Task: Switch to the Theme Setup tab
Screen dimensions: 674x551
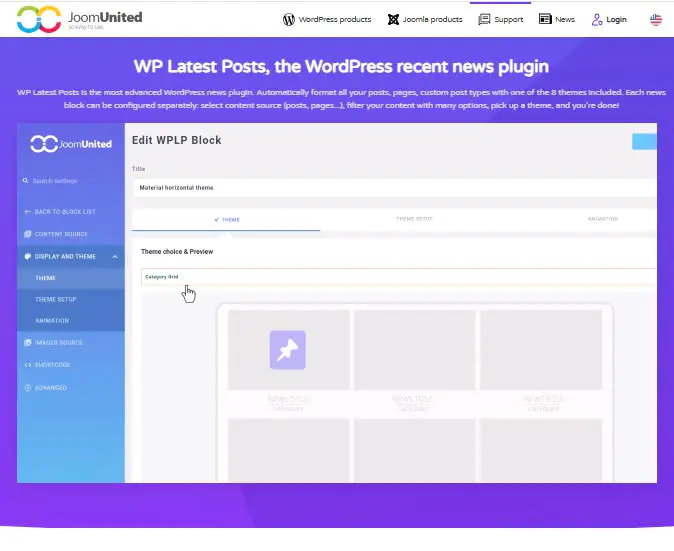Action: click(414, 219)
